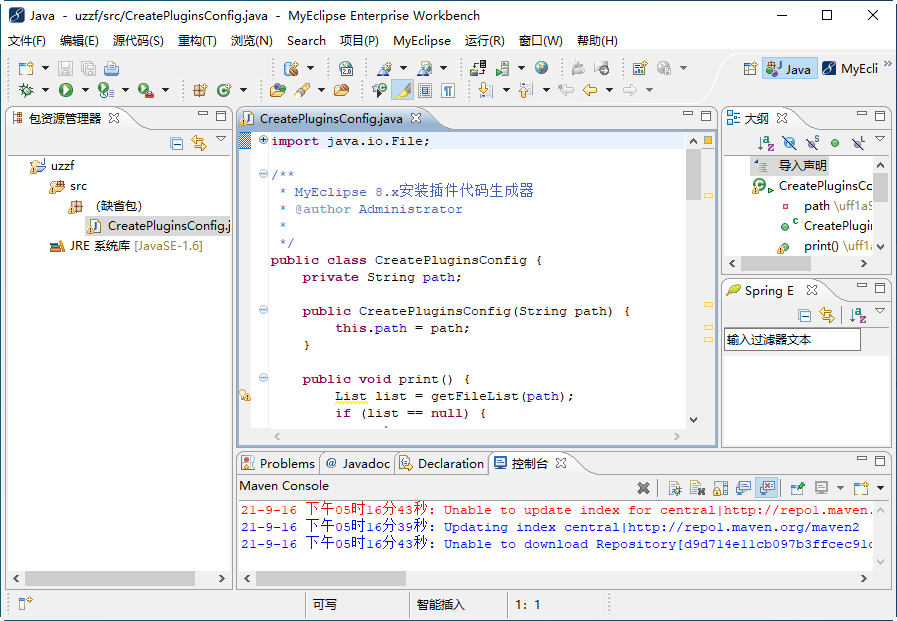
Task: Open the 重构(T) menu
Action: (x=197, y=41)
